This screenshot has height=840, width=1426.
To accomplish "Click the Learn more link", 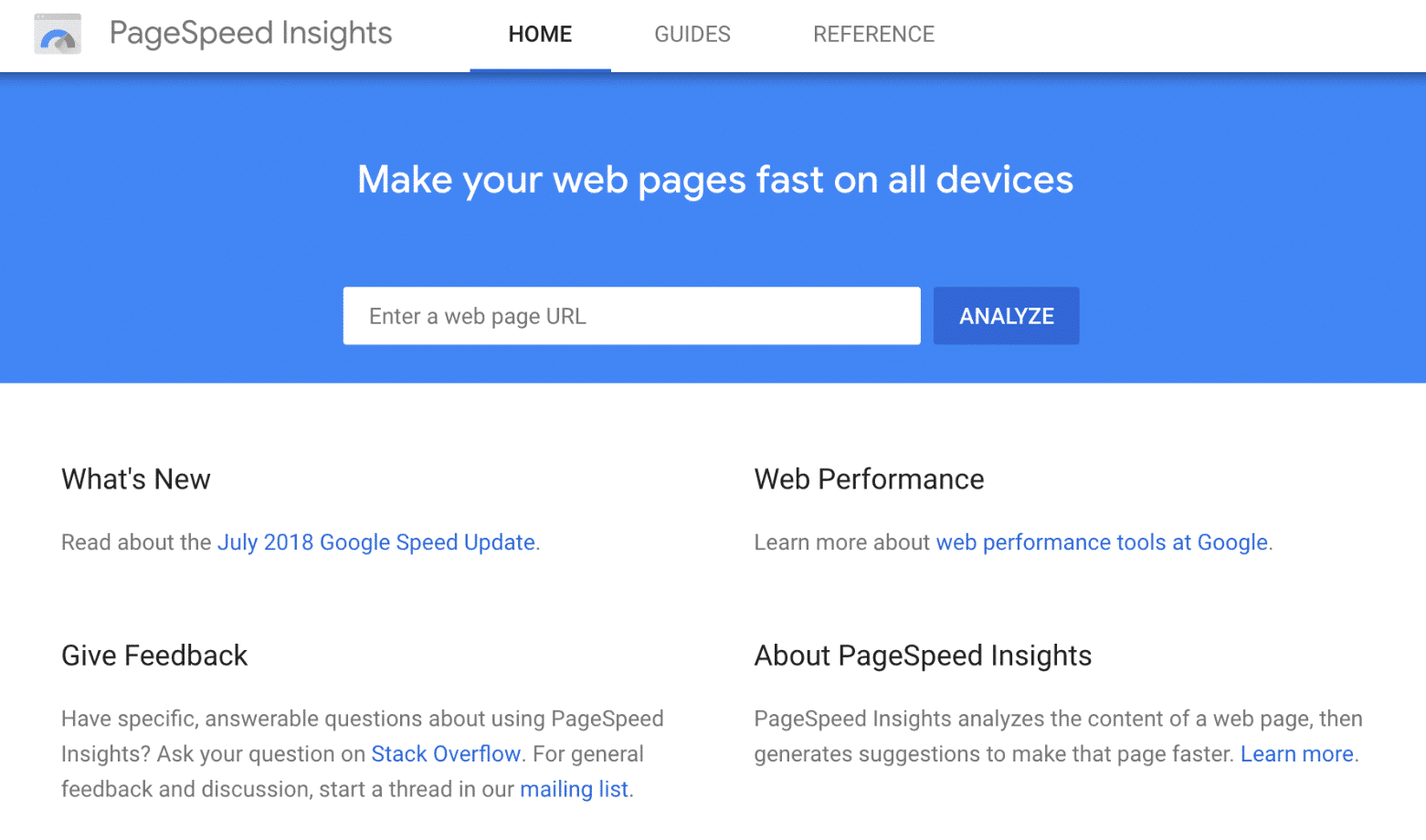I will (x=1296, y=754).
